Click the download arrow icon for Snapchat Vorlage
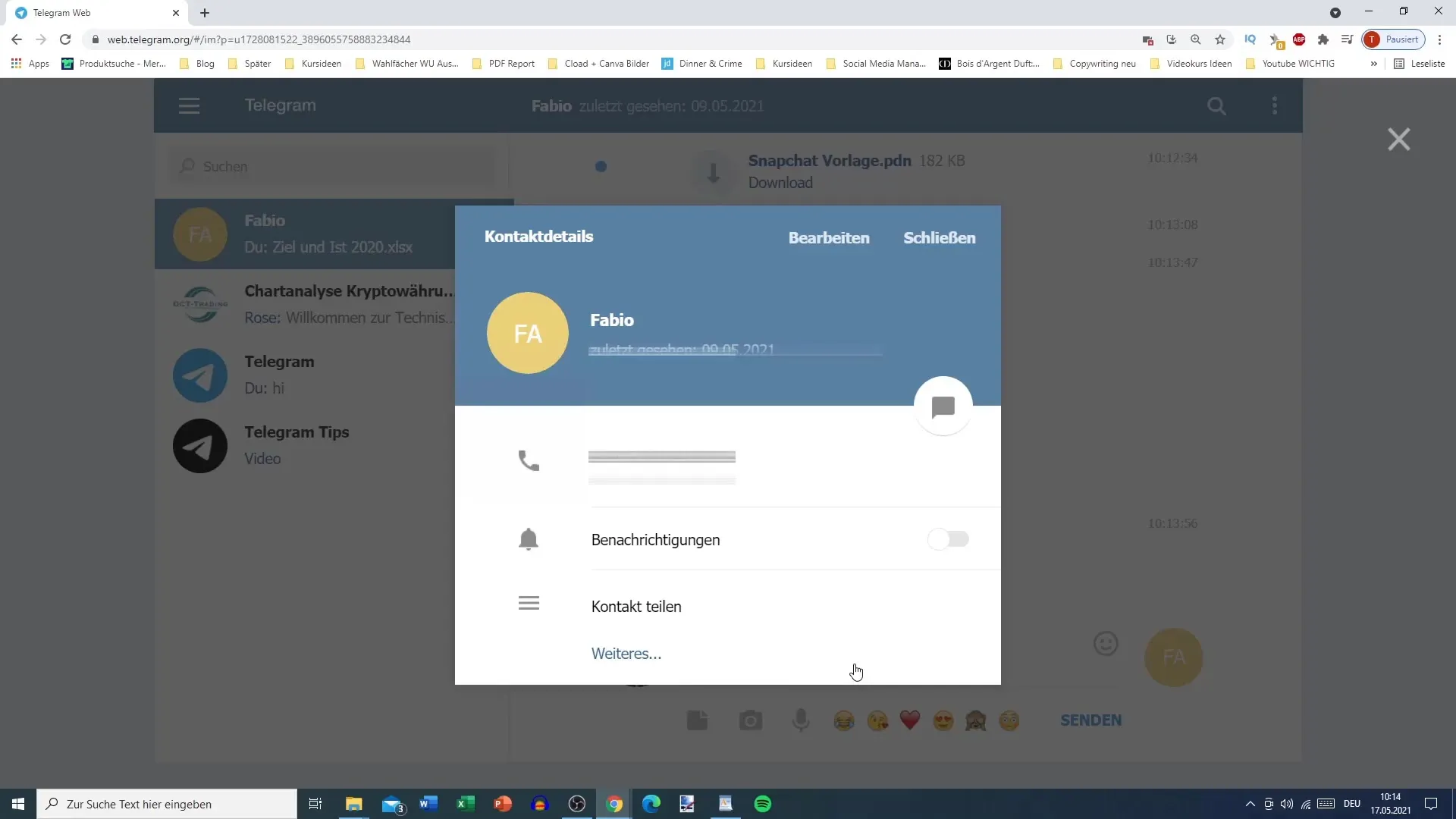This screenshot has width=1456, height=819. click(713, 172)
